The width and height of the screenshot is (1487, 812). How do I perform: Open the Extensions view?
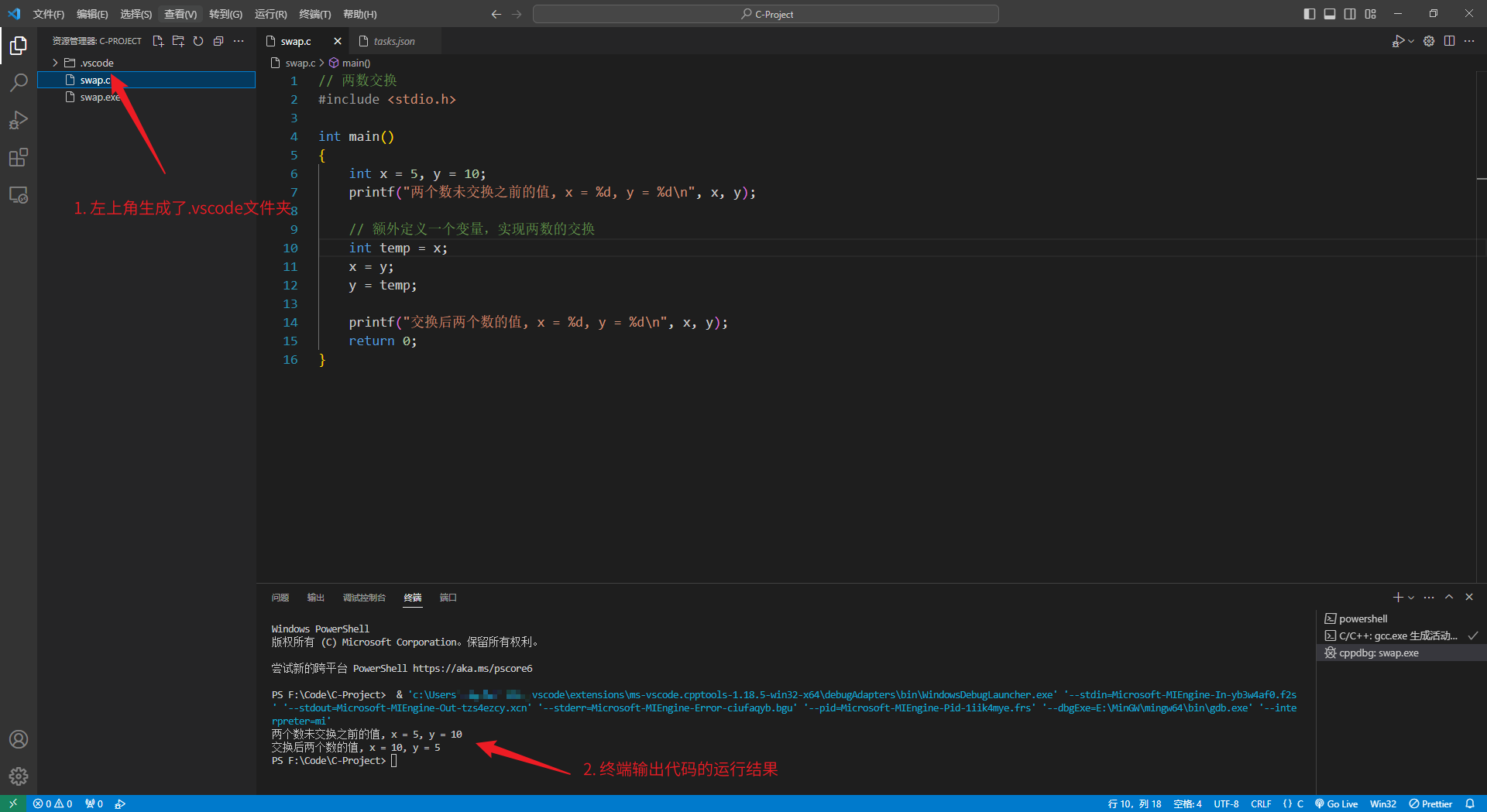point(19,158)
